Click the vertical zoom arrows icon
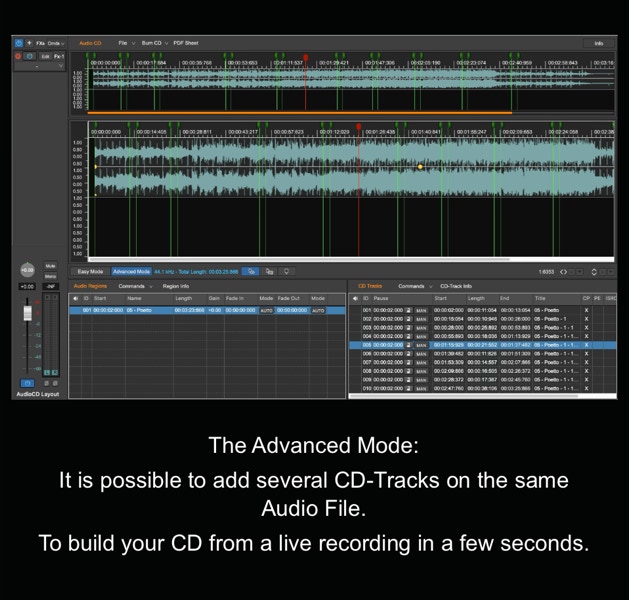Image resolution: width=629 pixels, height=600 pixels. [x=594, y=272]
